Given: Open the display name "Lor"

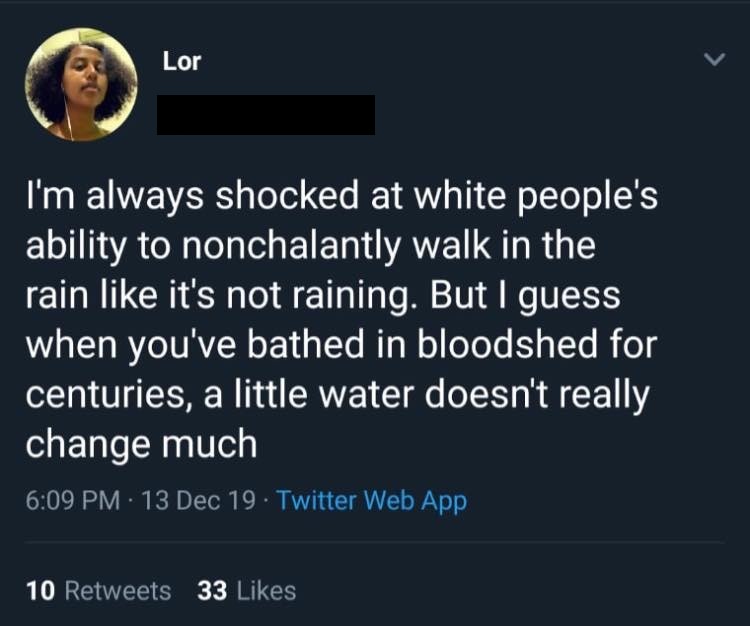Looking at the screenshot, I should click(182, 62).
